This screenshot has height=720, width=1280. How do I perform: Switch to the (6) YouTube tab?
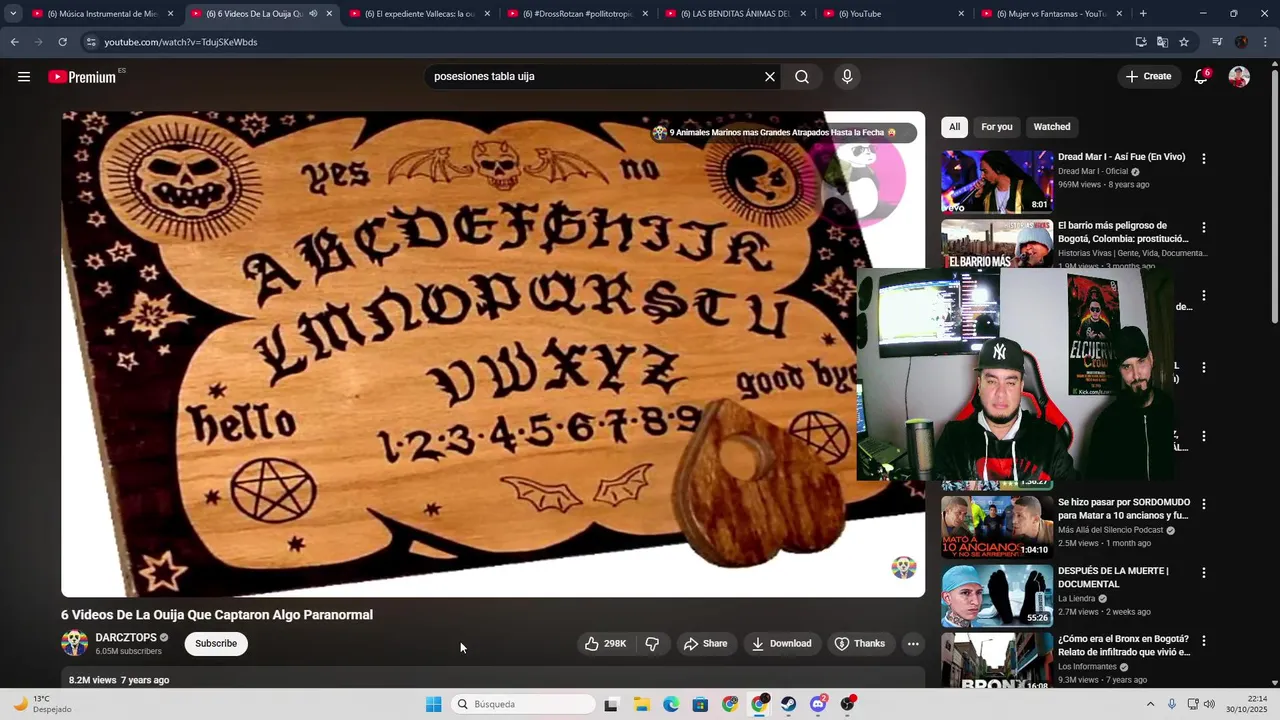pos(893,14)
